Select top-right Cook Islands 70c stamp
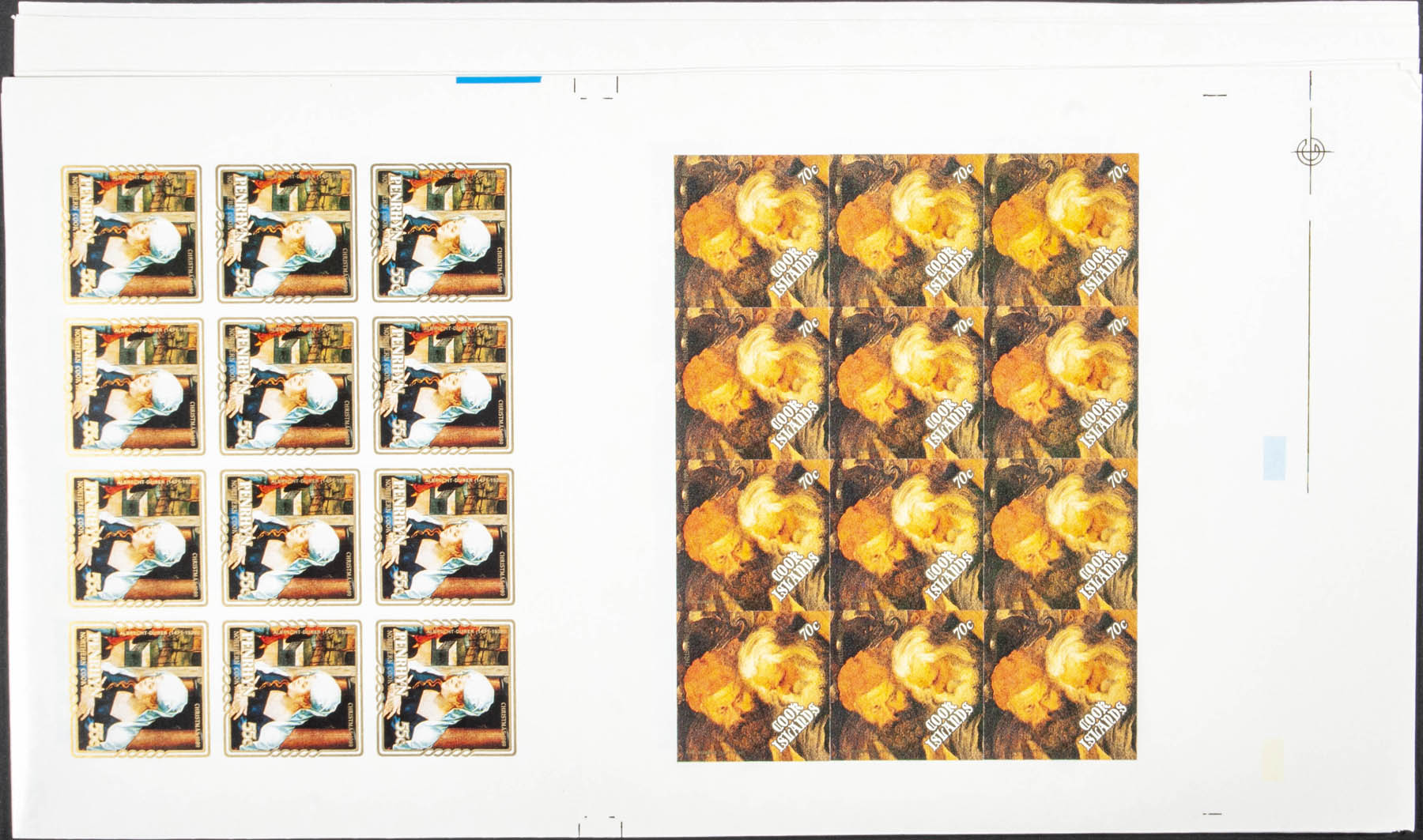 (1062, 232)
